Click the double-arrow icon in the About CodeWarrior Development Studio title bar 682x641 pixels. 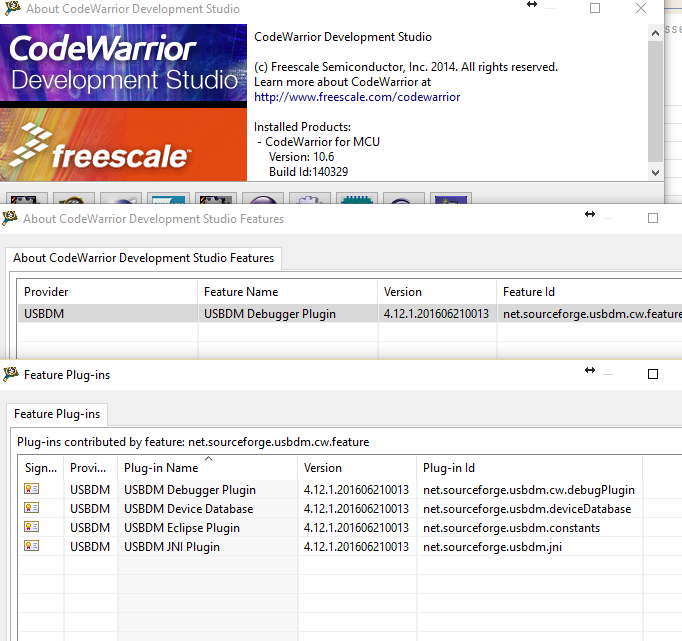click(x=532, y=4)
